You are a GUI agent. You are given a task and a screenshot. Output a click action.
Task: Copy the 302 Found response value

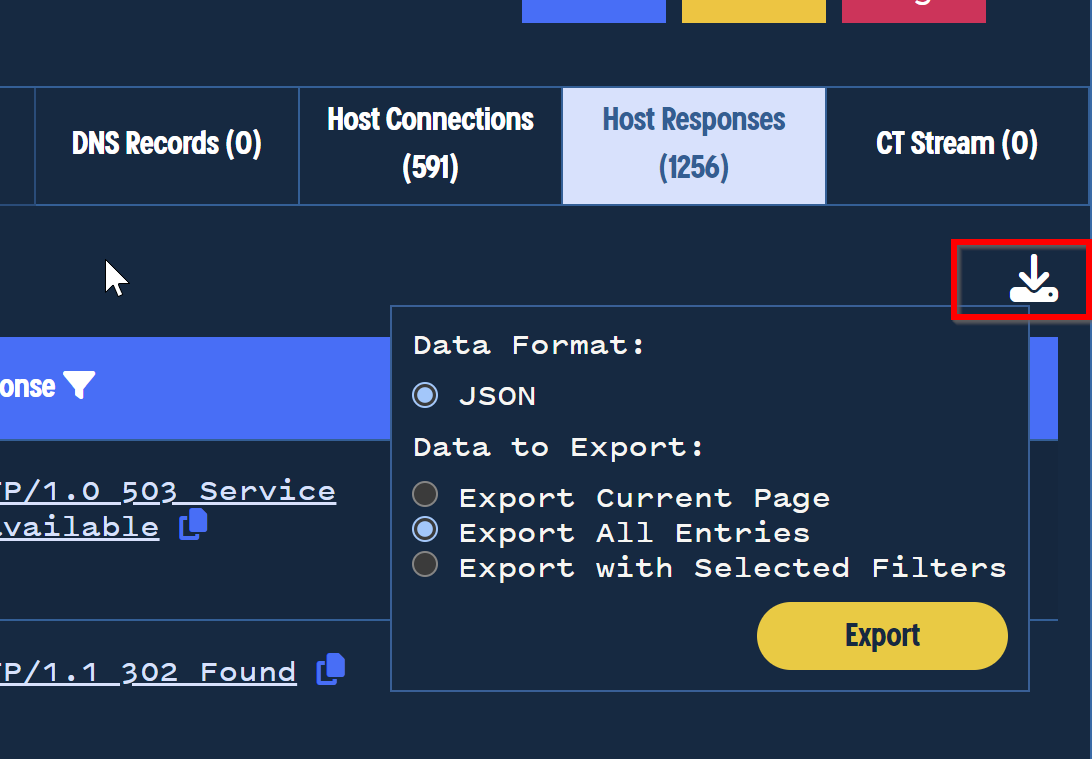pyautogui.click(x=331, y=669)
